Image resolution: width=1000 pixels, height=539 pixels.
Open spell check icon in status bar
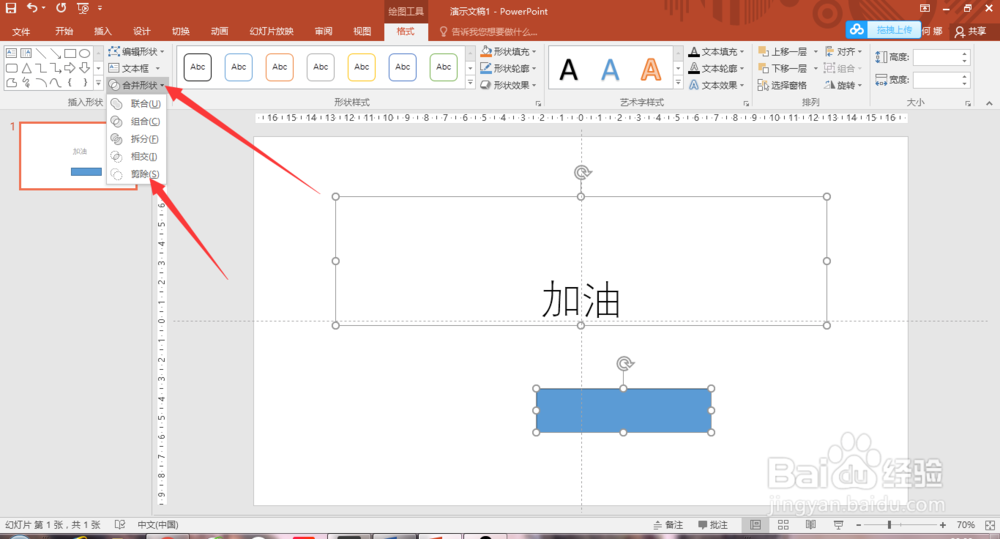(119, 524)
